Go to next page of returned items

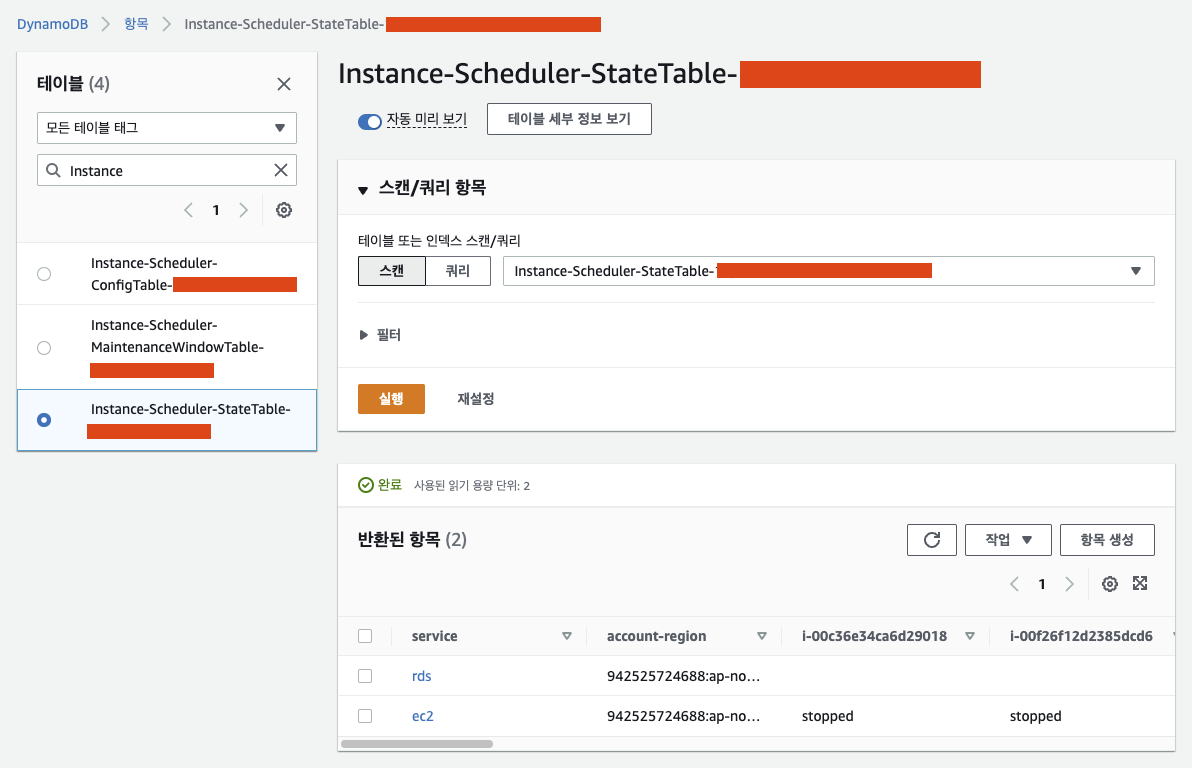[x=1070, y=584]
